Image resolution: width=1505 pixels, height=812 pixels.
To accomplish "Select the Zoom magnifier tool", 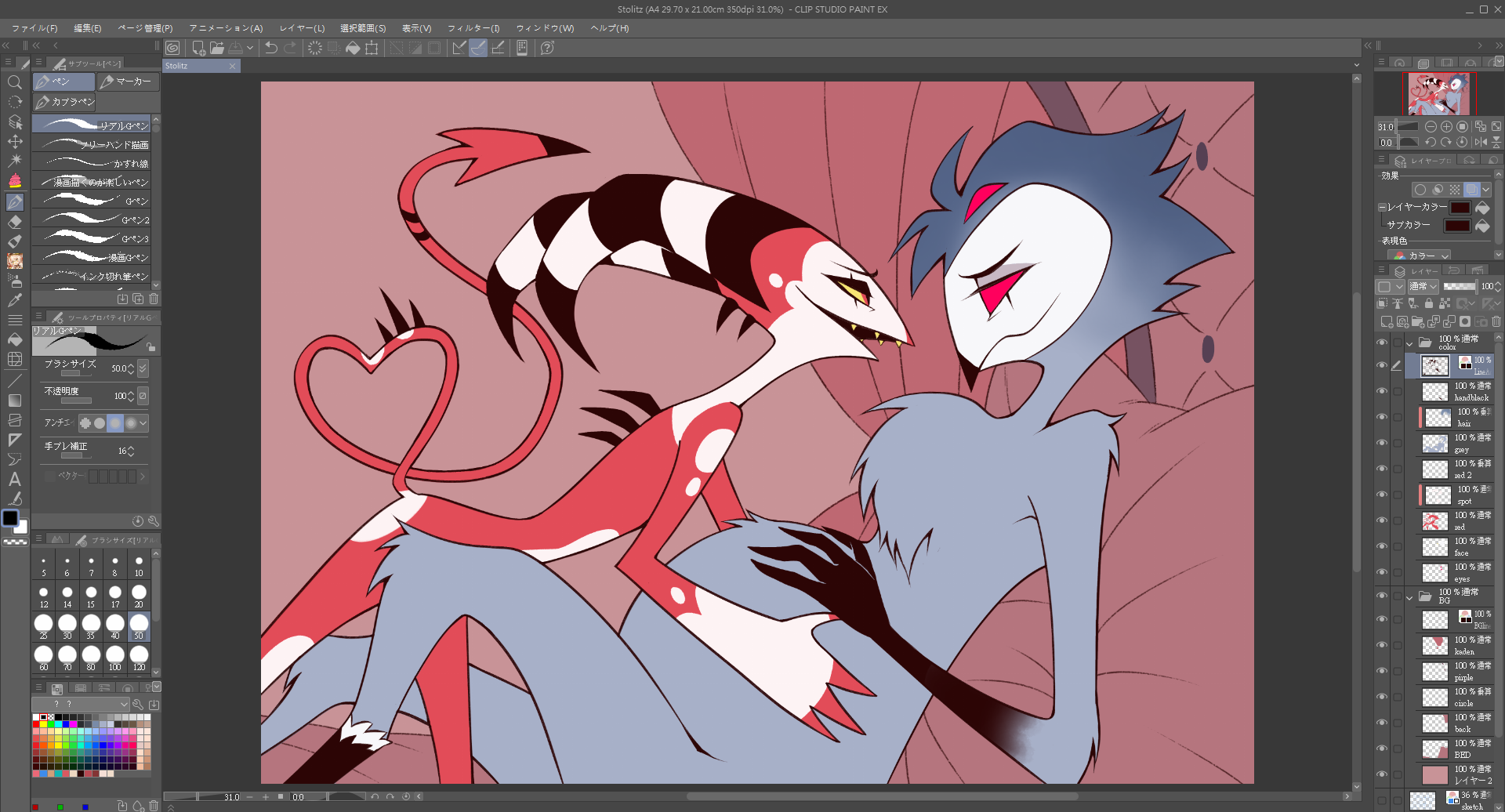I will [14, 82].
